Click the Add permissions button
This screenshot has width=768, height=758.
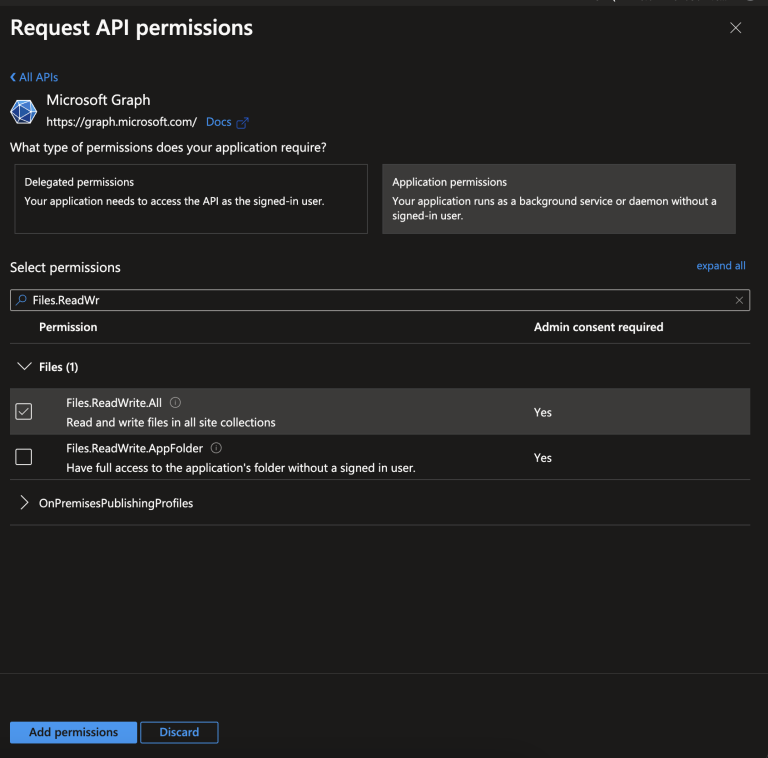(x=73, y=732)
